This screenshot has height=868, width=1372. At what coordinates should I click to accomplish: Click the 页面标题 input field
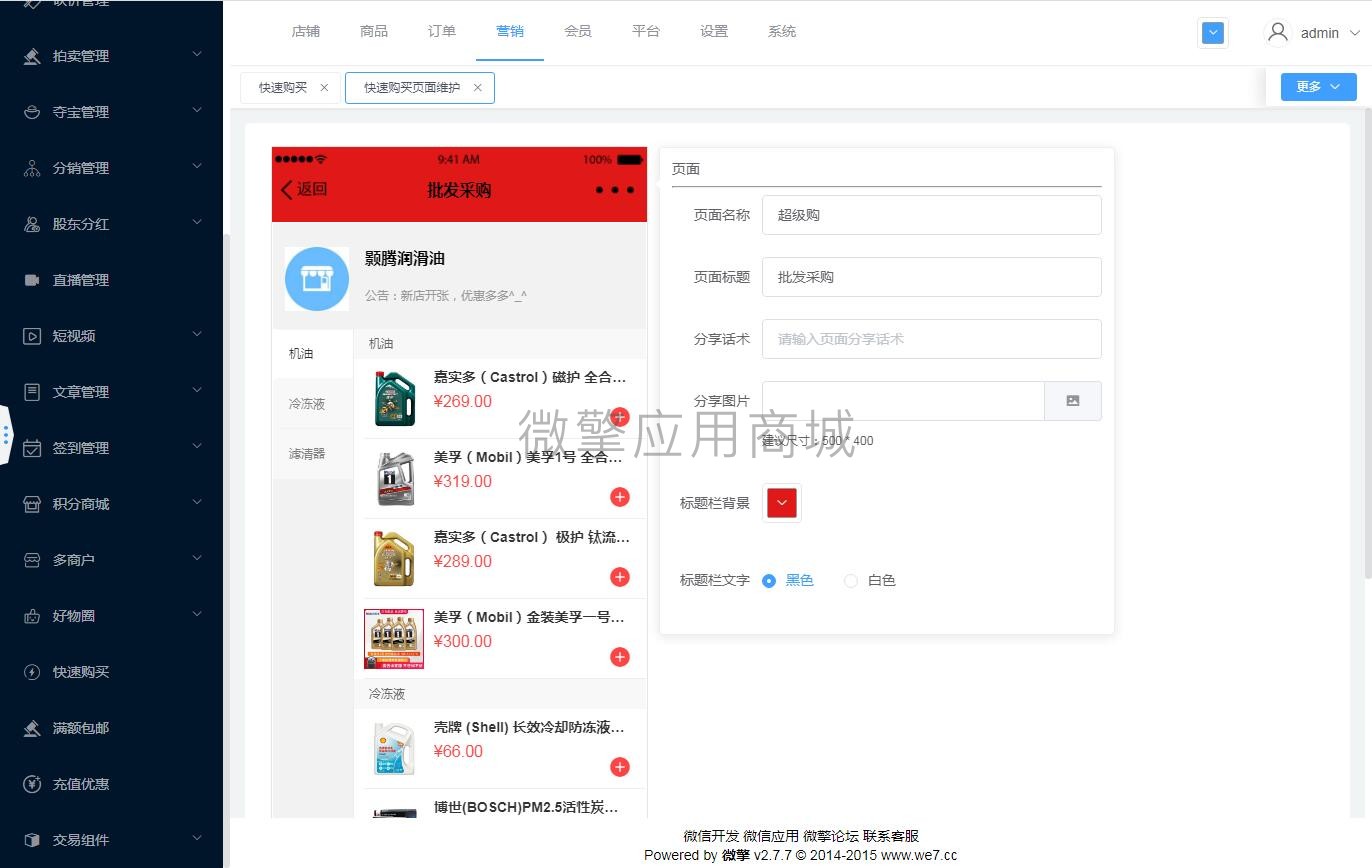(932, 277)
